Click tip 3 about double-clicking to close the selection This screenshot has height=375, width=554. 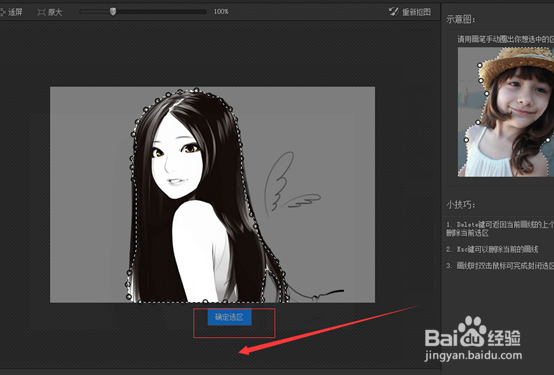(500, 265)
